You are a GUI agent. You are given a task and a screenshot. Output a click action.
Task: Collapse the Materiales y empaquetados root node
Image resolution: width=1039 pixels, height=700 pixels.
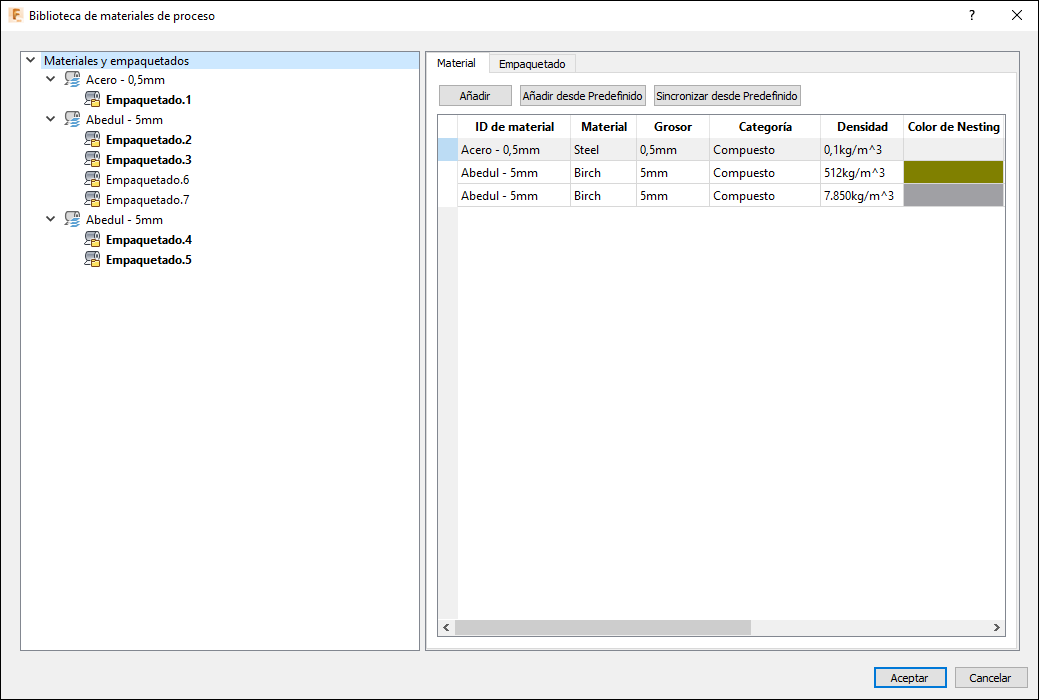30,60
